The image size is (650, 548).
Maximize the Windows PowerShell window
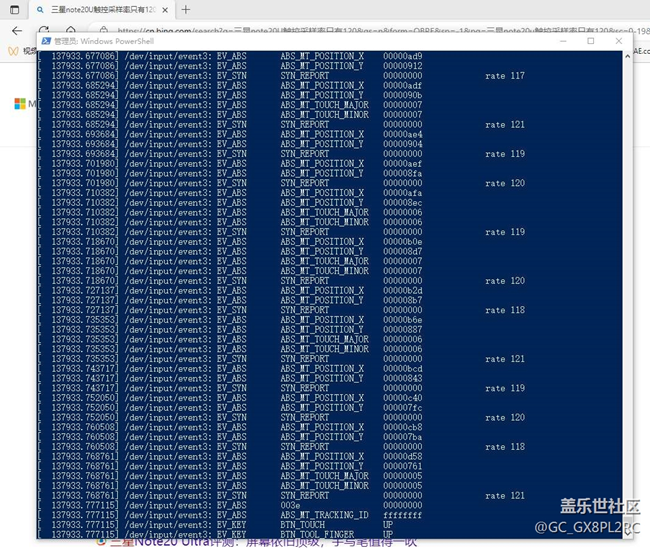click(590, 42)
